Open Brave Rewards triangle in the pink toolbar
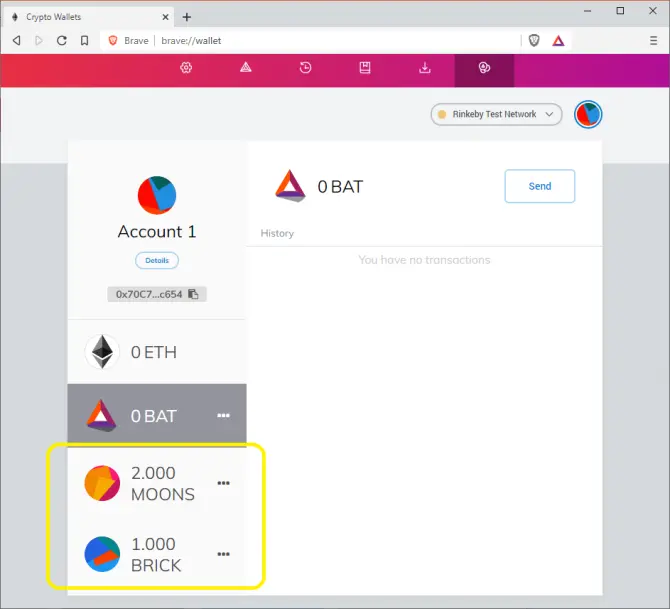Viewport: 670px width, 609px height. pos(246,67)
